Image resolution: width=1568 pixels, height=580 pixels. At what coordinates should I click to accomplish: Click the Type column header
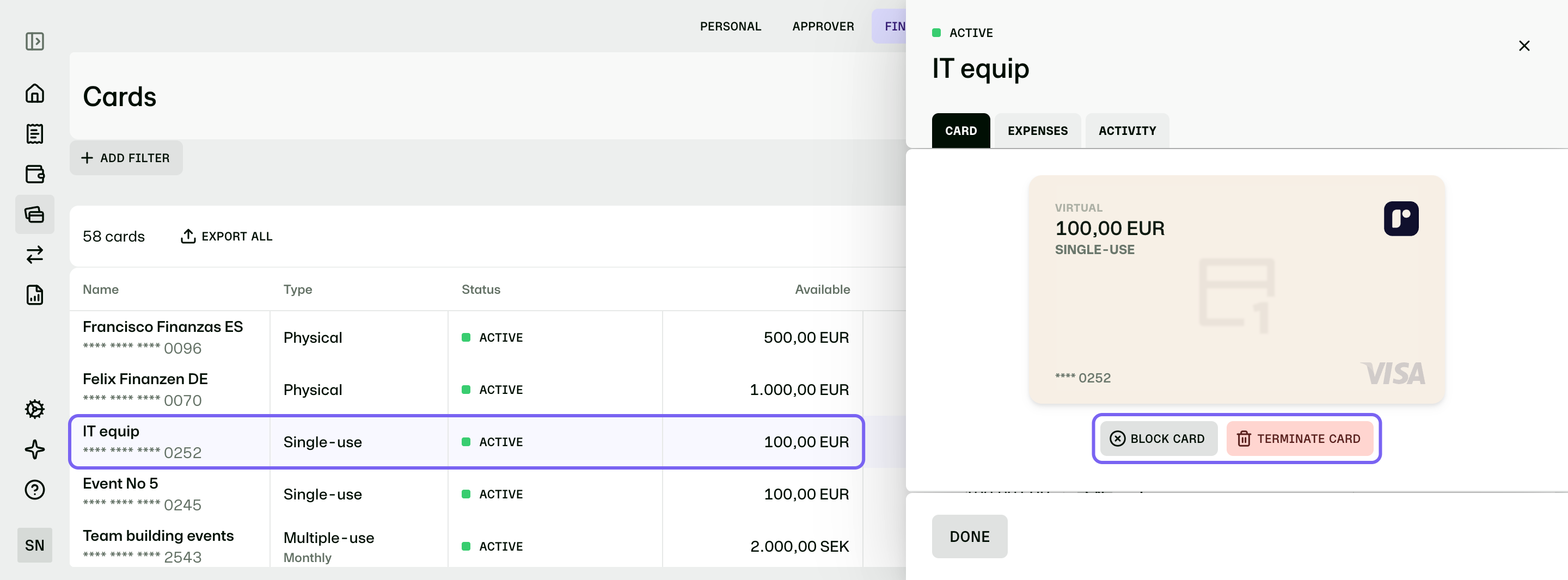pos(298,289)
